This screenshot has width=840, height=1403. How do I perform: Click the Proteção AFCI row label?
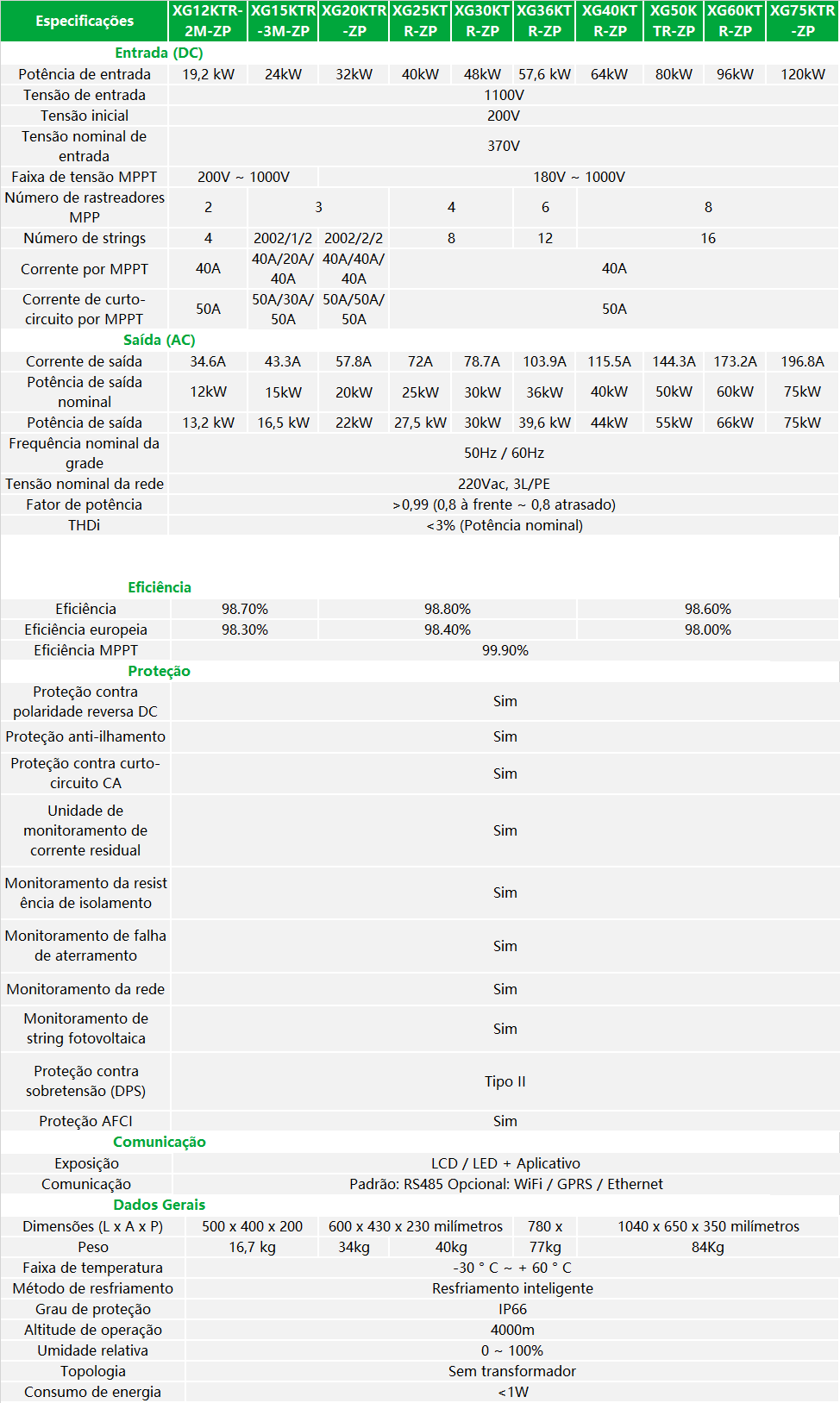coord(85,1121)
